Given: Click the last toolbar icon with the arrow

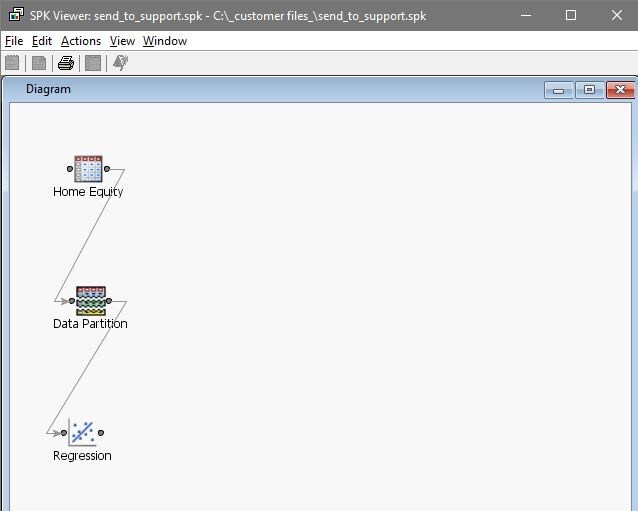Looking at the screenshot, I should point(120,63).
